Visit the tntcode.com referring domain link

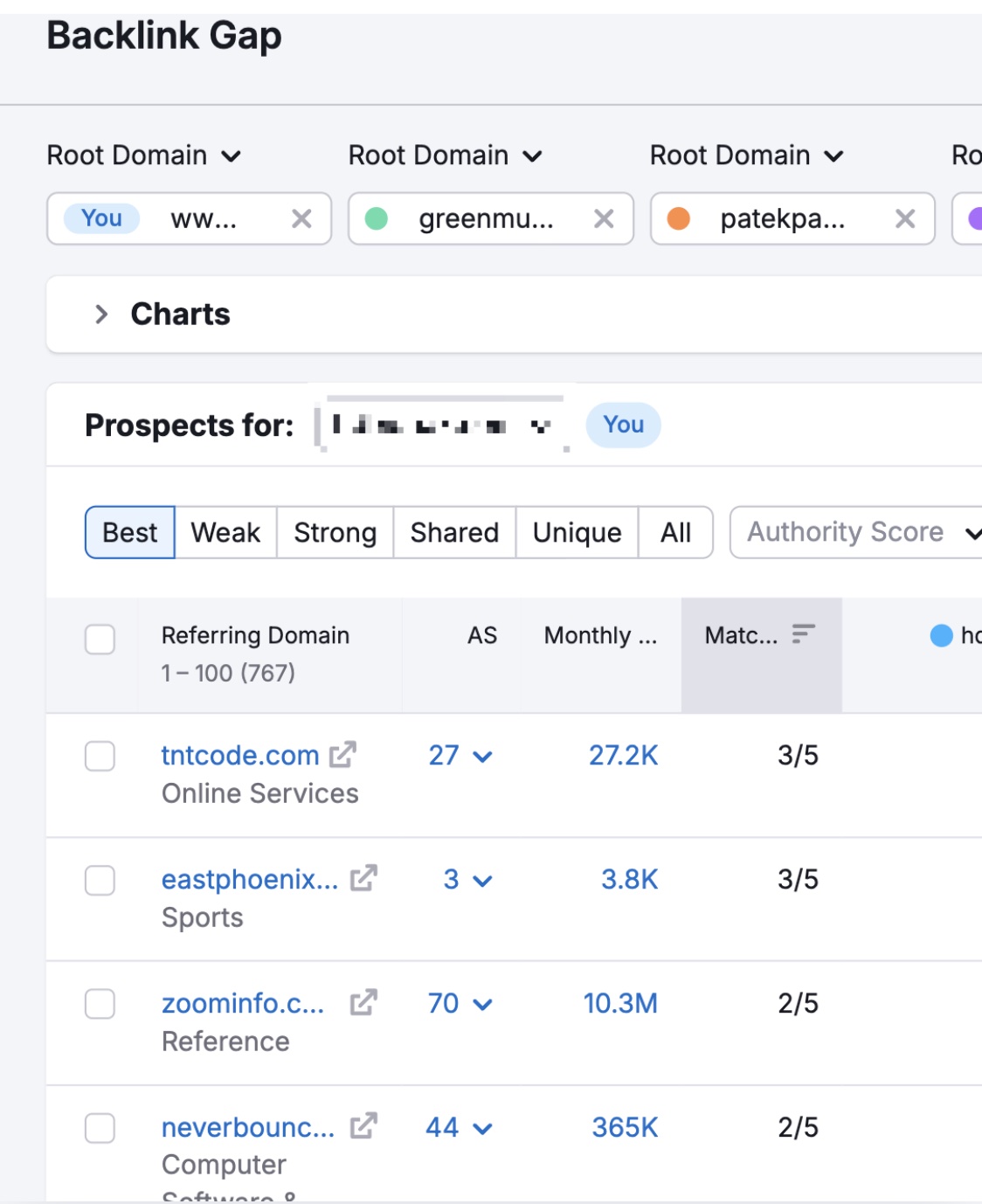[239, 755]
